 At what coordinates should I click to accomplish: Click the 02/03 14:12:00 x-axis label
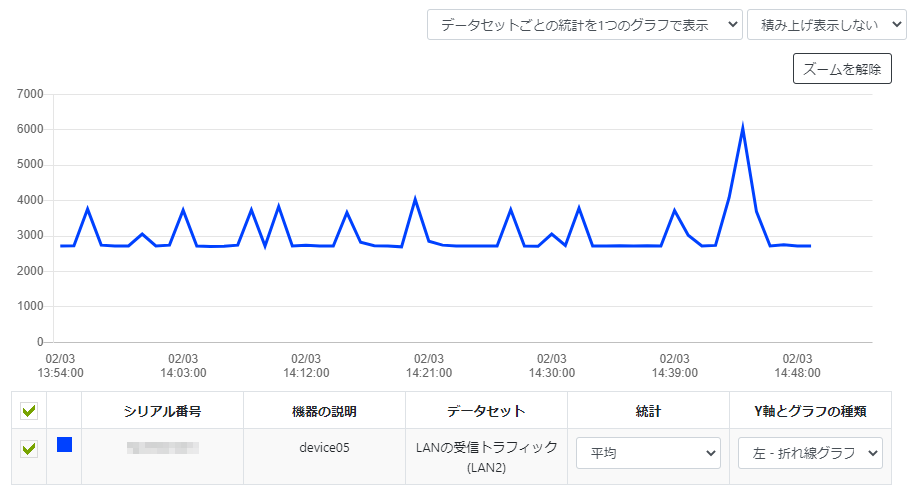point(306,366)
